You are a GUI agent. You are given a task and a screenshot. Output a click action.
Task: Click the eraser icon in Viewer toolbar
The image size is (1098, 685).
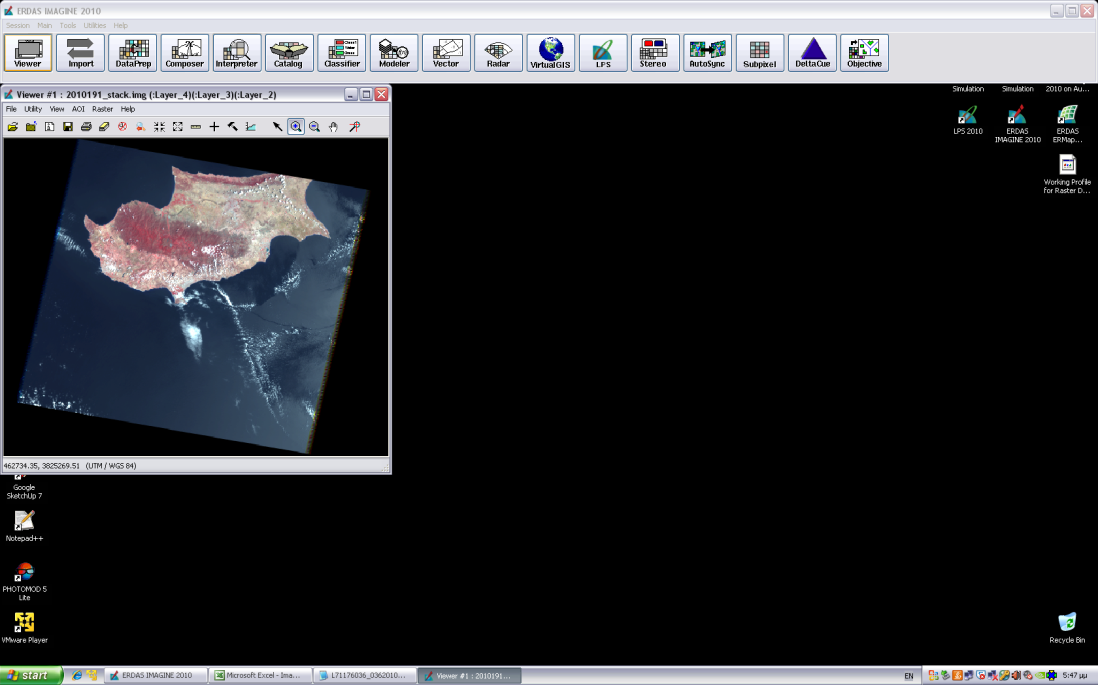tap(104, 127)
